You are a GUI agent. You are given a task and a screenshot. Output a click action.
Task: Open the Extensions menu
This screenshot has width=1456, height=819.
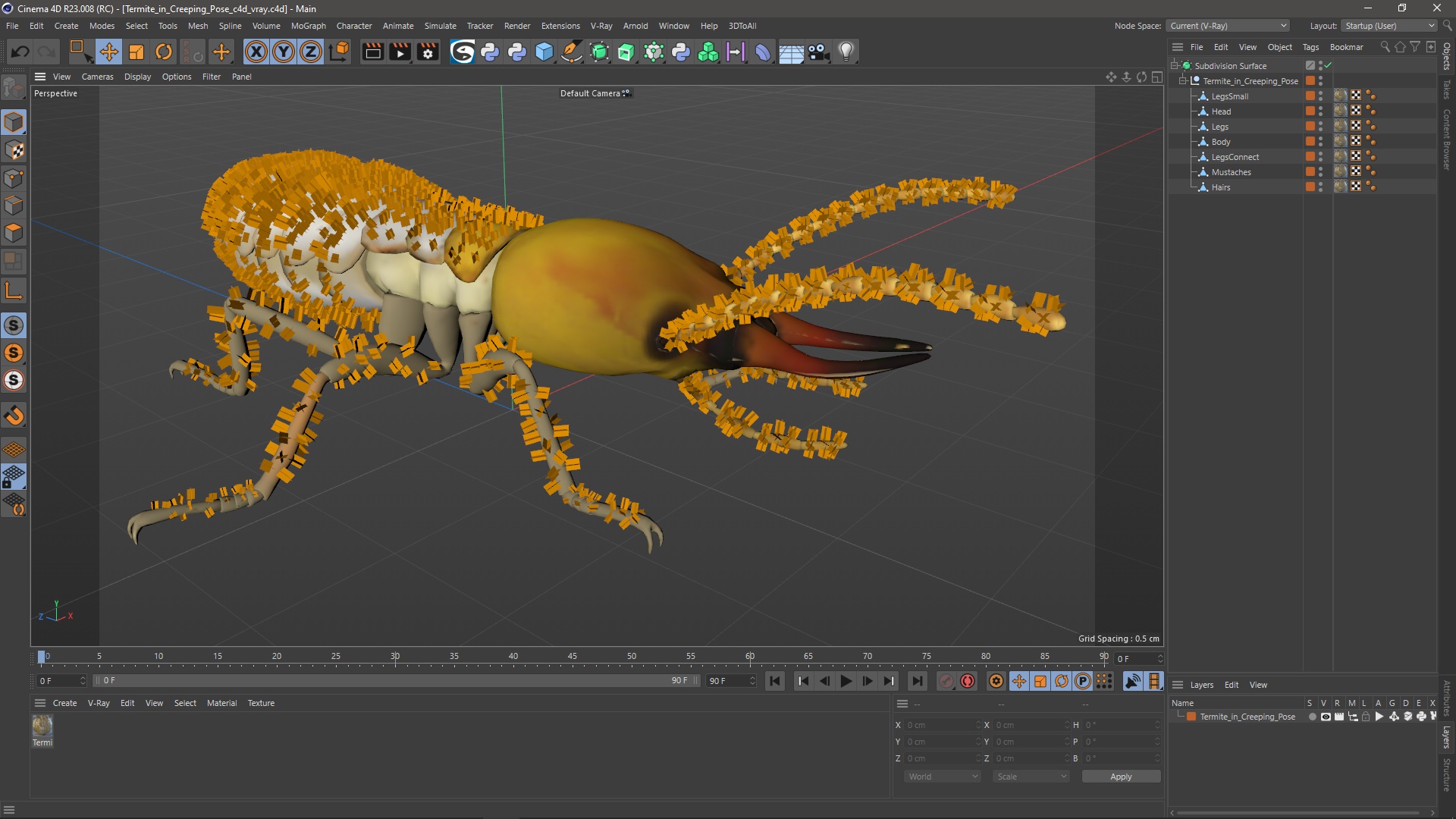558,25
